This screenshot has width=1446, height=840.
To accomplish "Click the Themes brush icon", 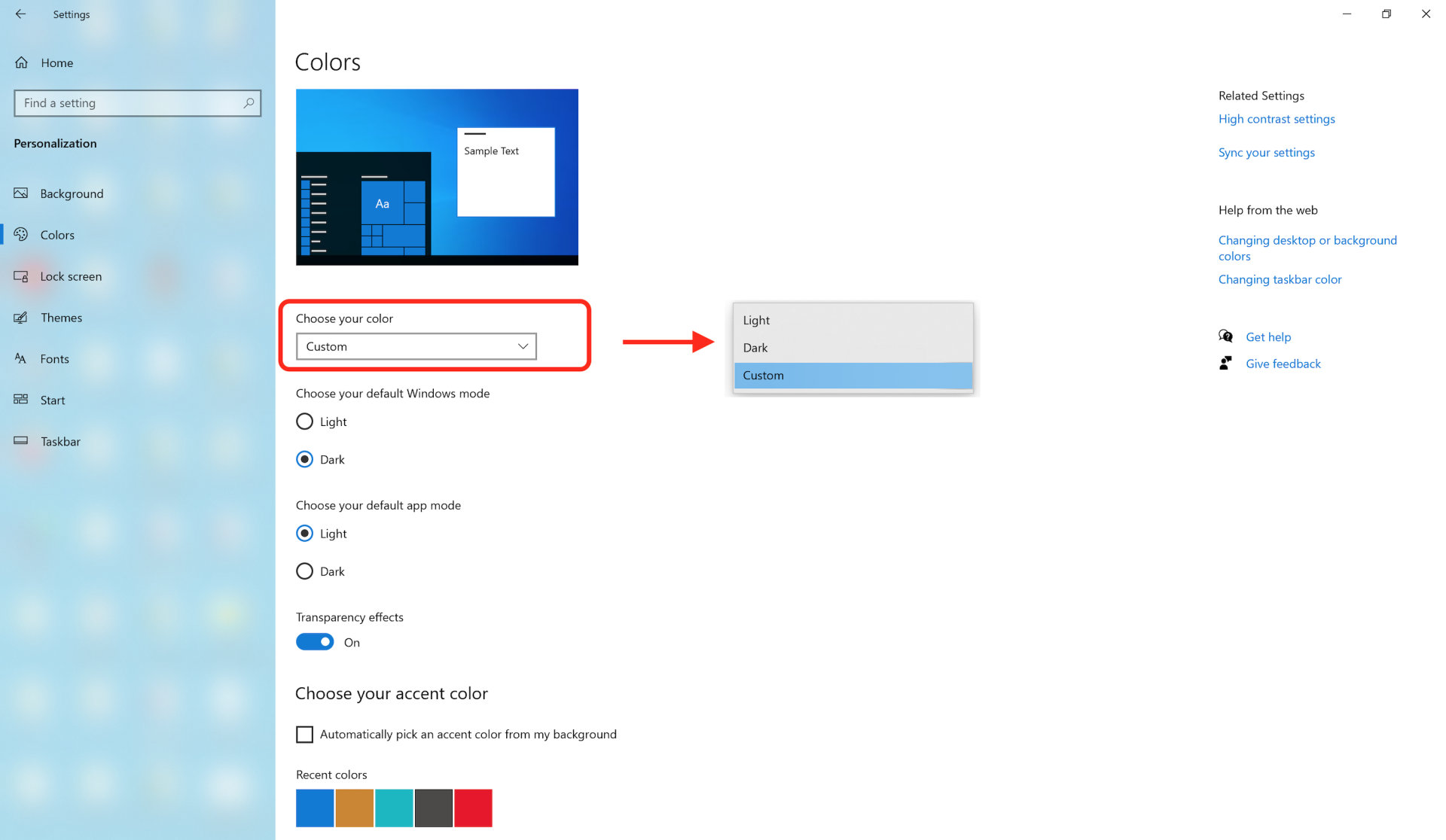I will [x=22, y=317].
